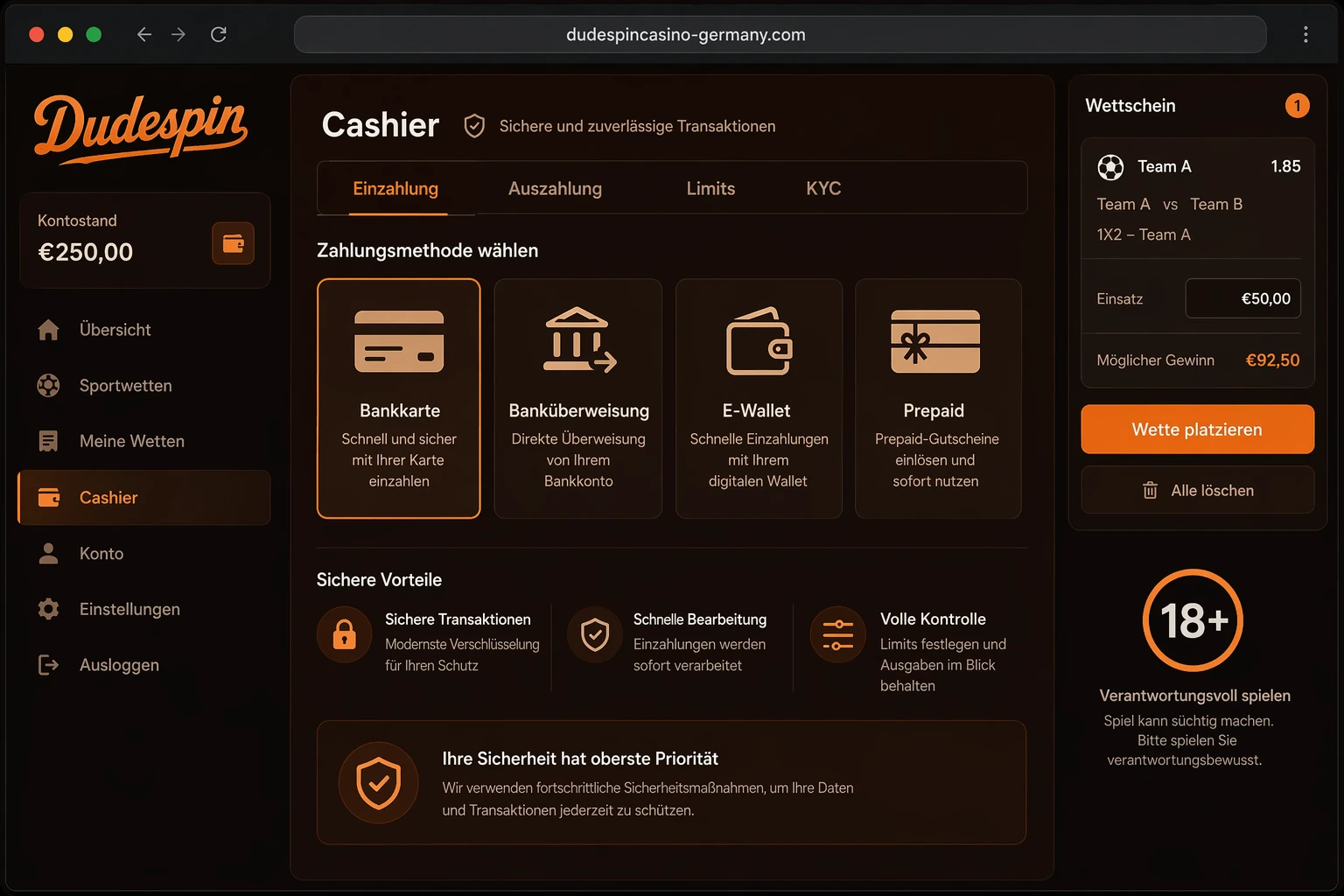The height and width of the screenshot is (896, 1344).
Task: Click the trash icon in Alle löschen
Action: 1150,490
